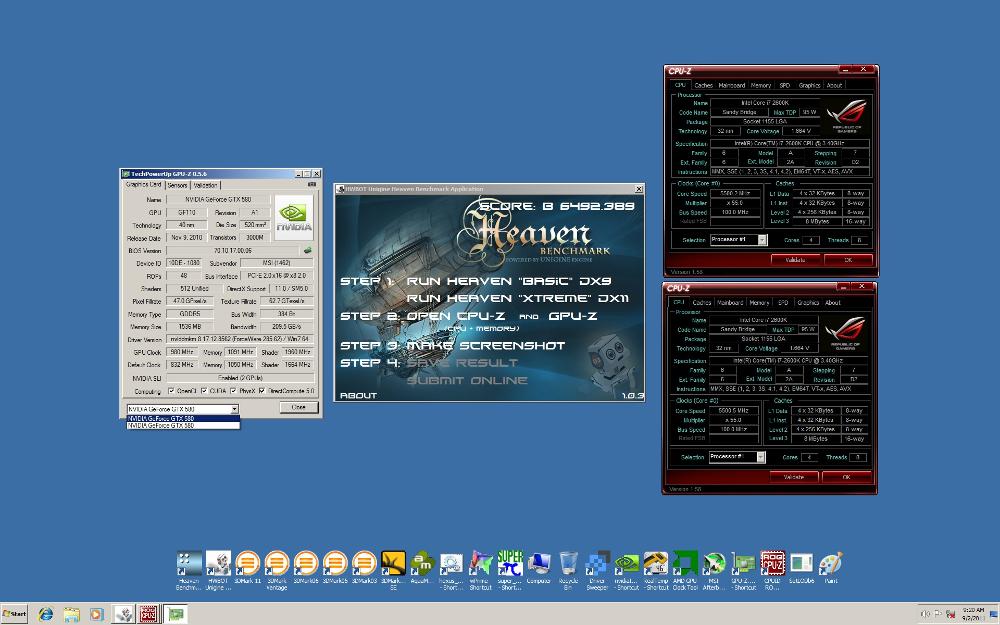
Task: Click Run Heaven "Xtreme" DX11
Action: pos(518,298)
